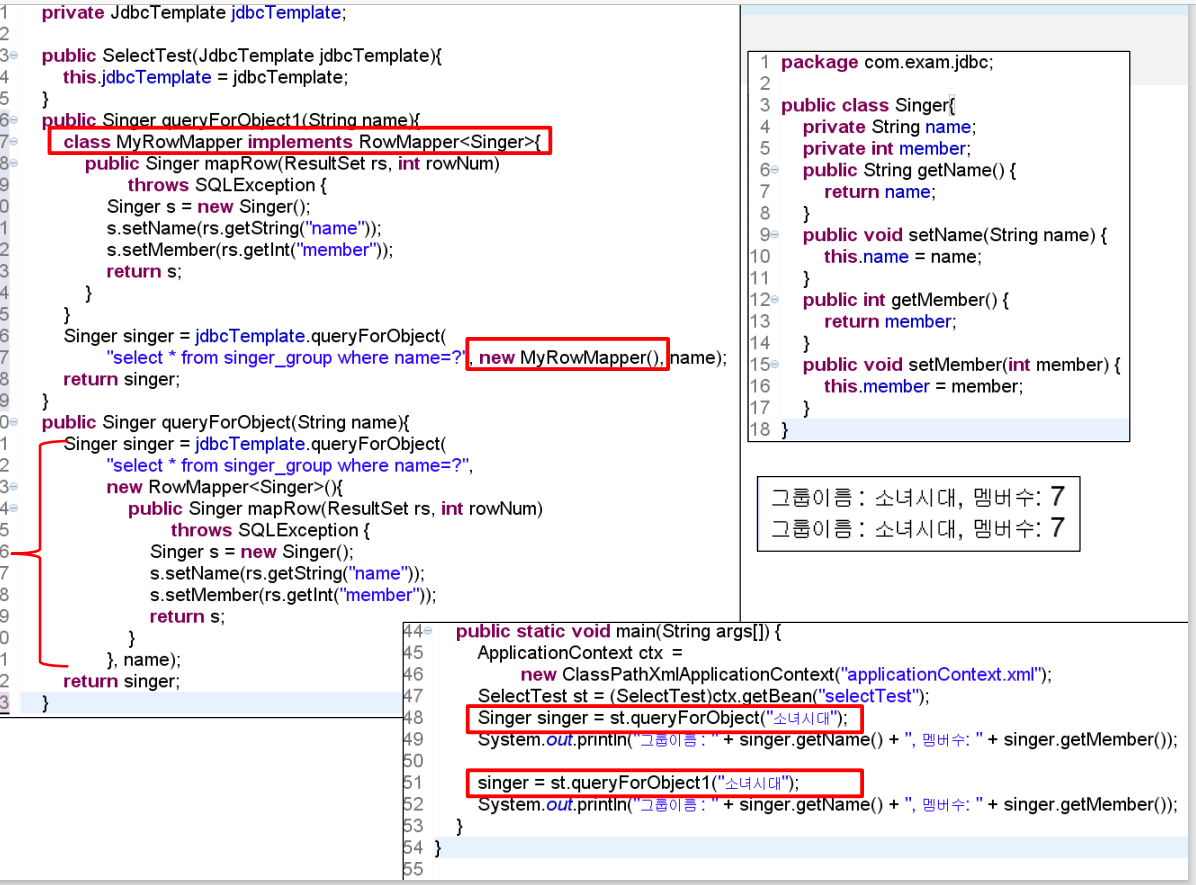The image size is (1196, 885).
Task: Click 'this.member = member;' statement
Action: (x=924, y=386)
